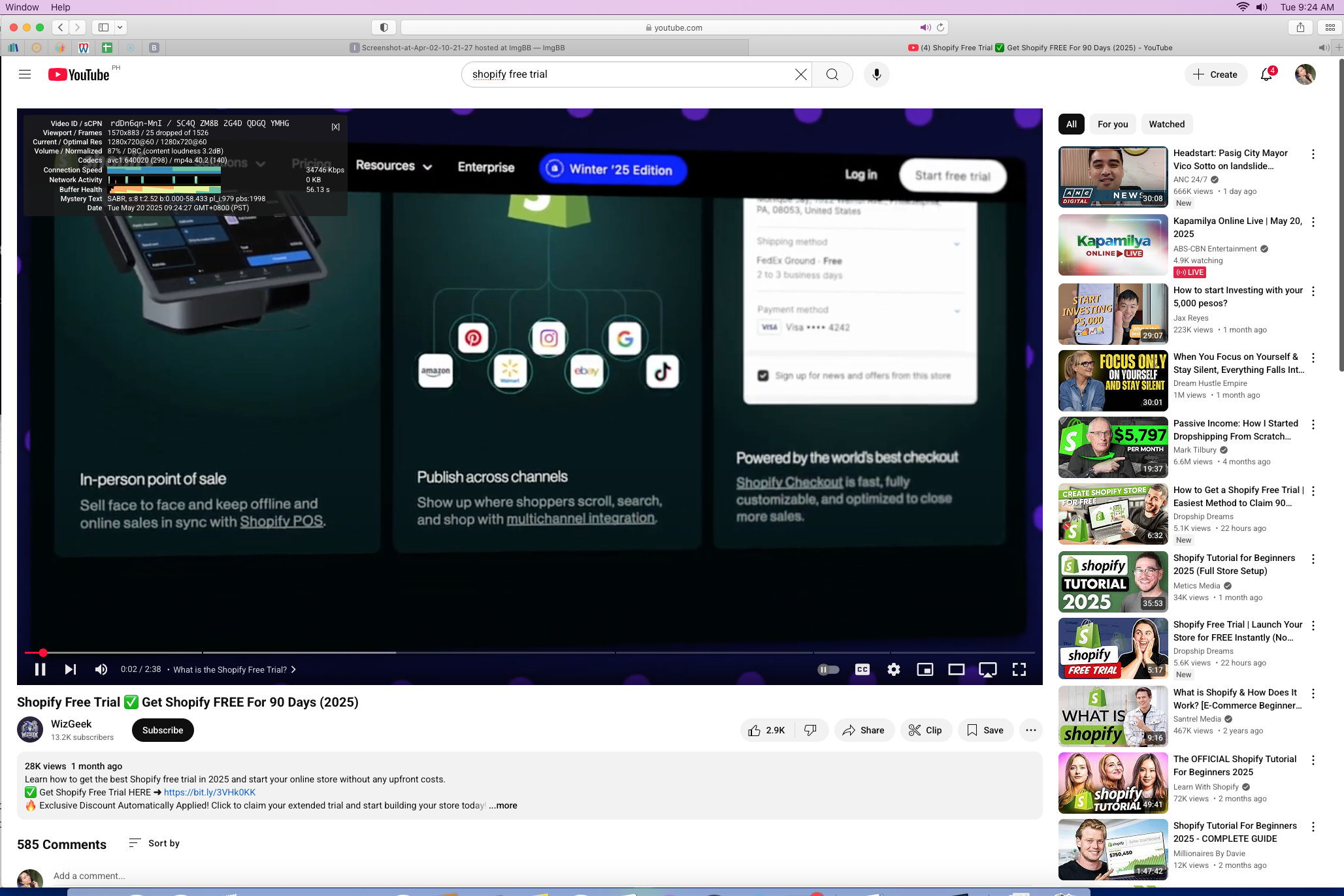This screenshot has width=1344, height=896.
Task: Cast video with the AirPlay icon
Action: coord(988,669)
